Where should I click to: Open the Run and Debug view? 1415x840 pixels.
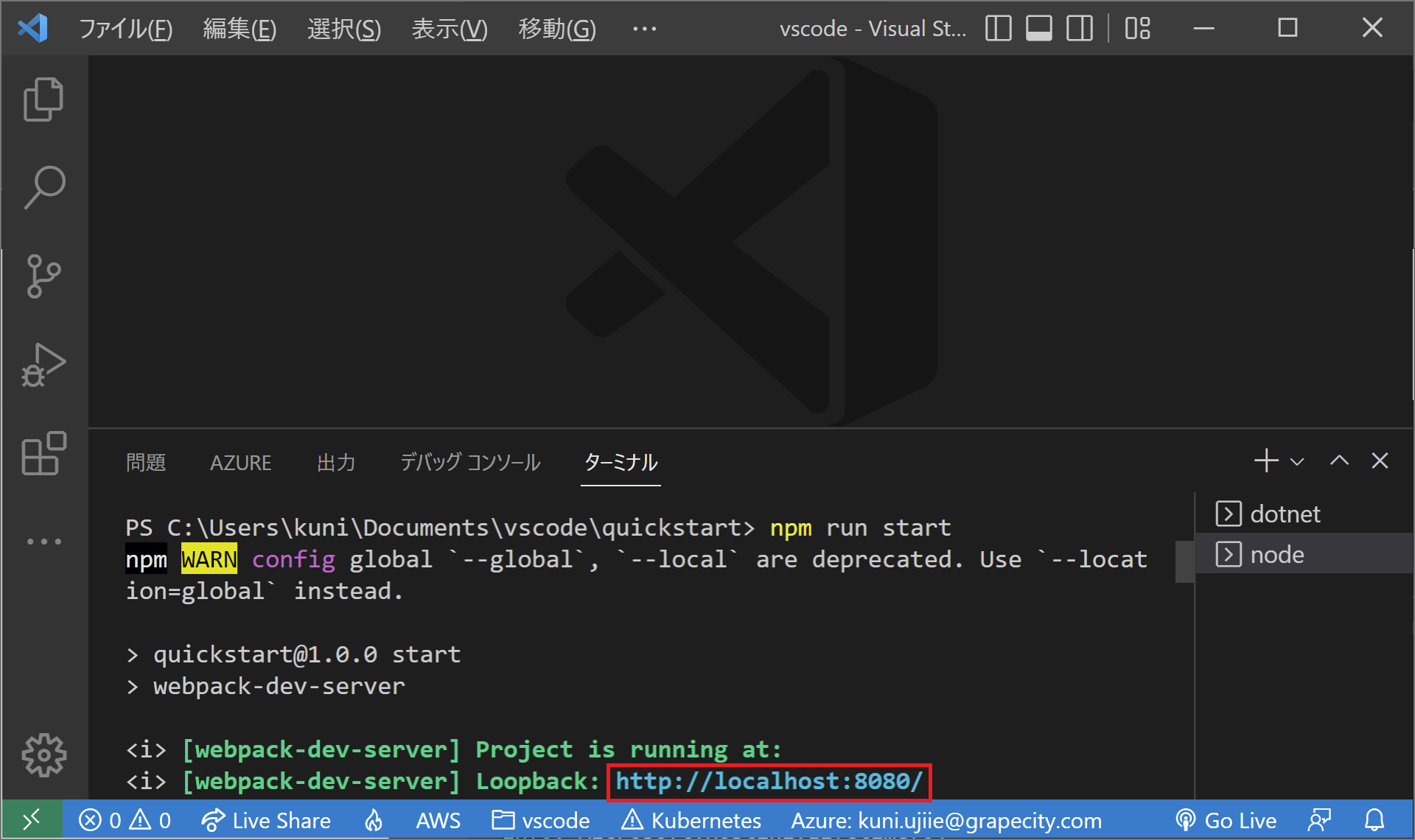43,365
